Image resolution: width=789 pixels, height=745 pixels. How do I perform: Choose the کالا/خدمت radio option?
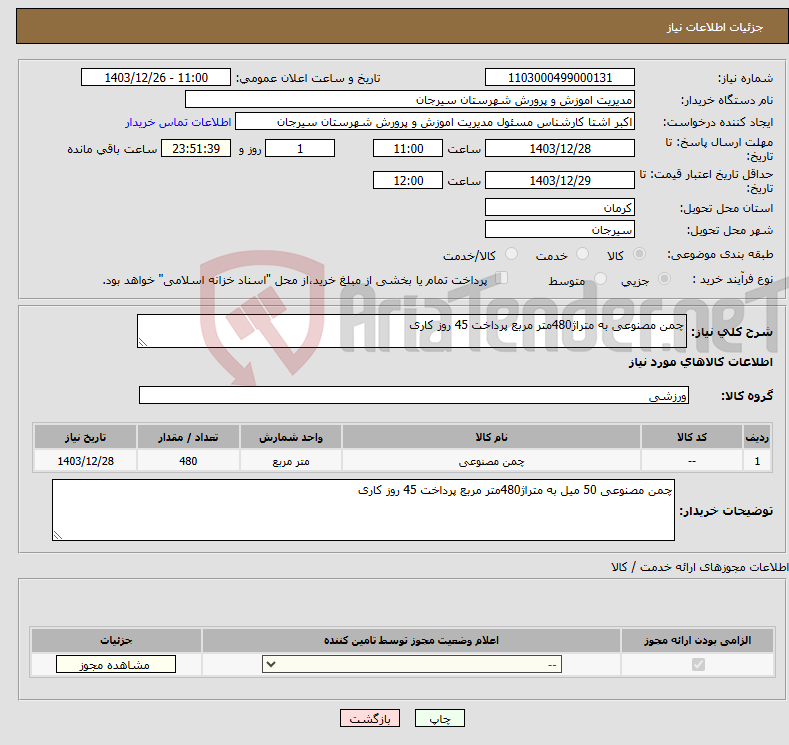(511, 255)
